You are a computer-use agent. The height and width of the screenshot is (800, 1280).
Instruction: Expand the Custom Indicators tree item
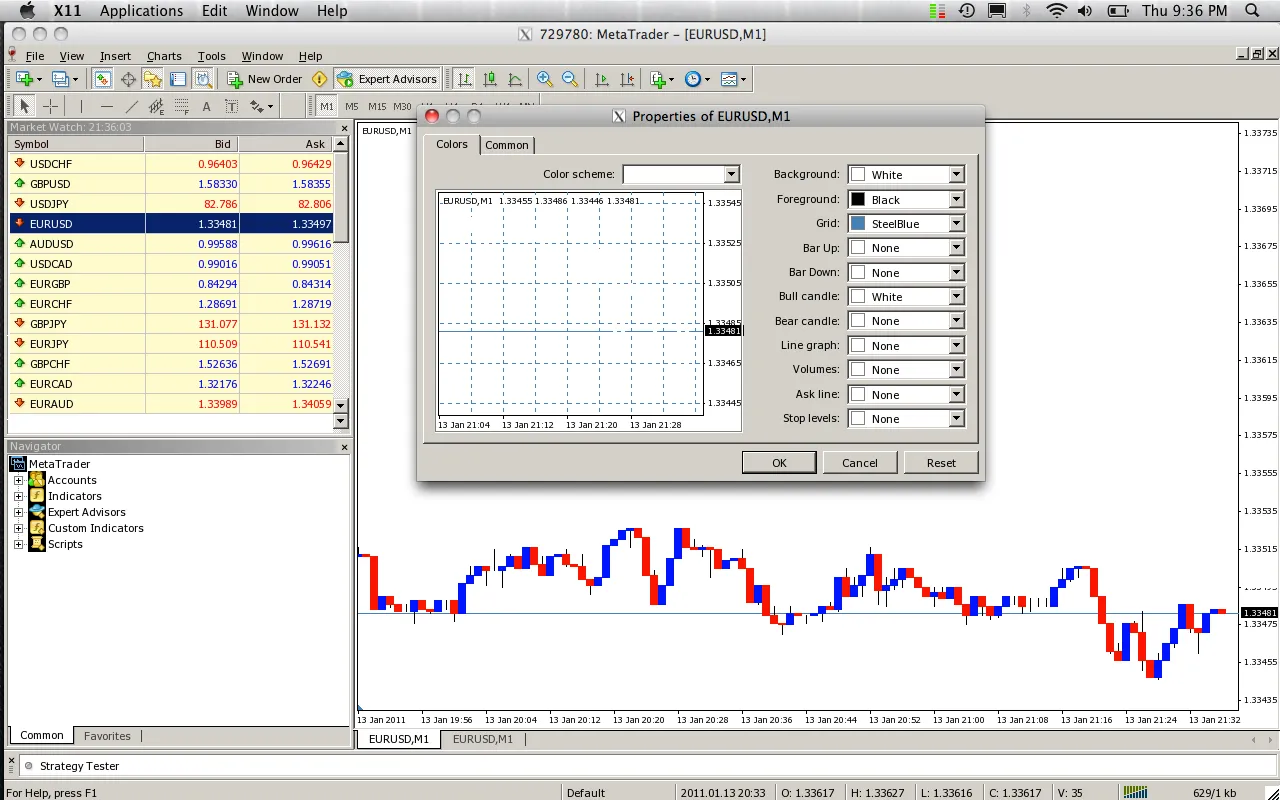click(x=18, y=528)
